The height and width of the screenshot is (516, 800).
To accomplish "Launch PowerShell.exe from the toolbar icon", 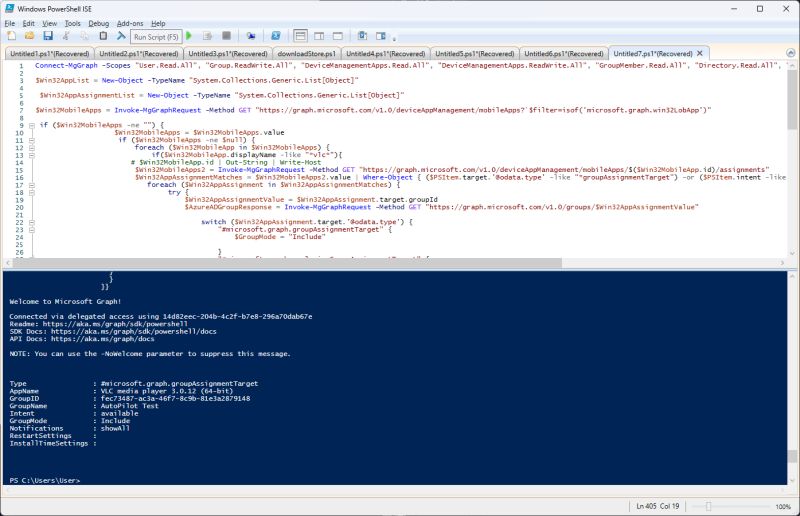I will (x=276, y=36).
